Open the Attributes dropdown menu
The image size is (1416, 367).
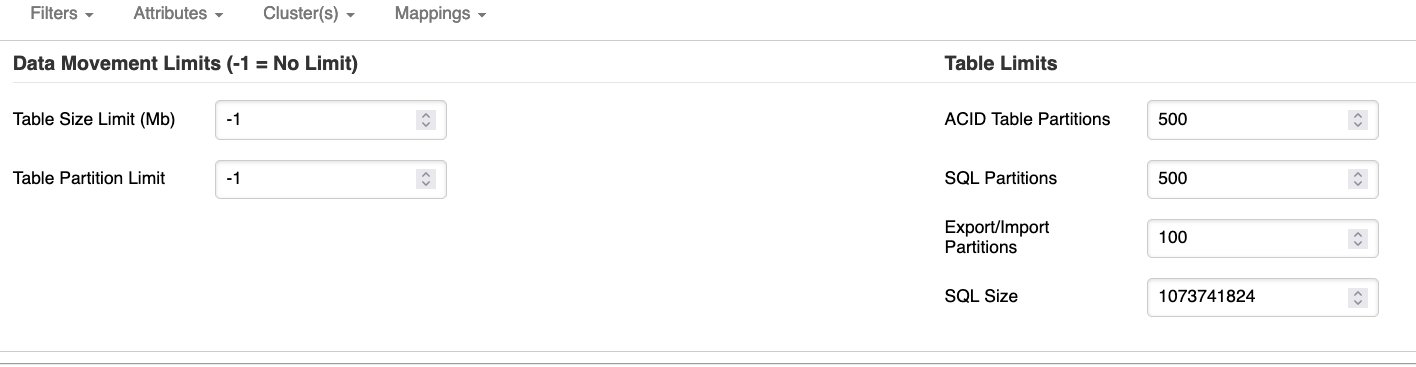point(178,15)
